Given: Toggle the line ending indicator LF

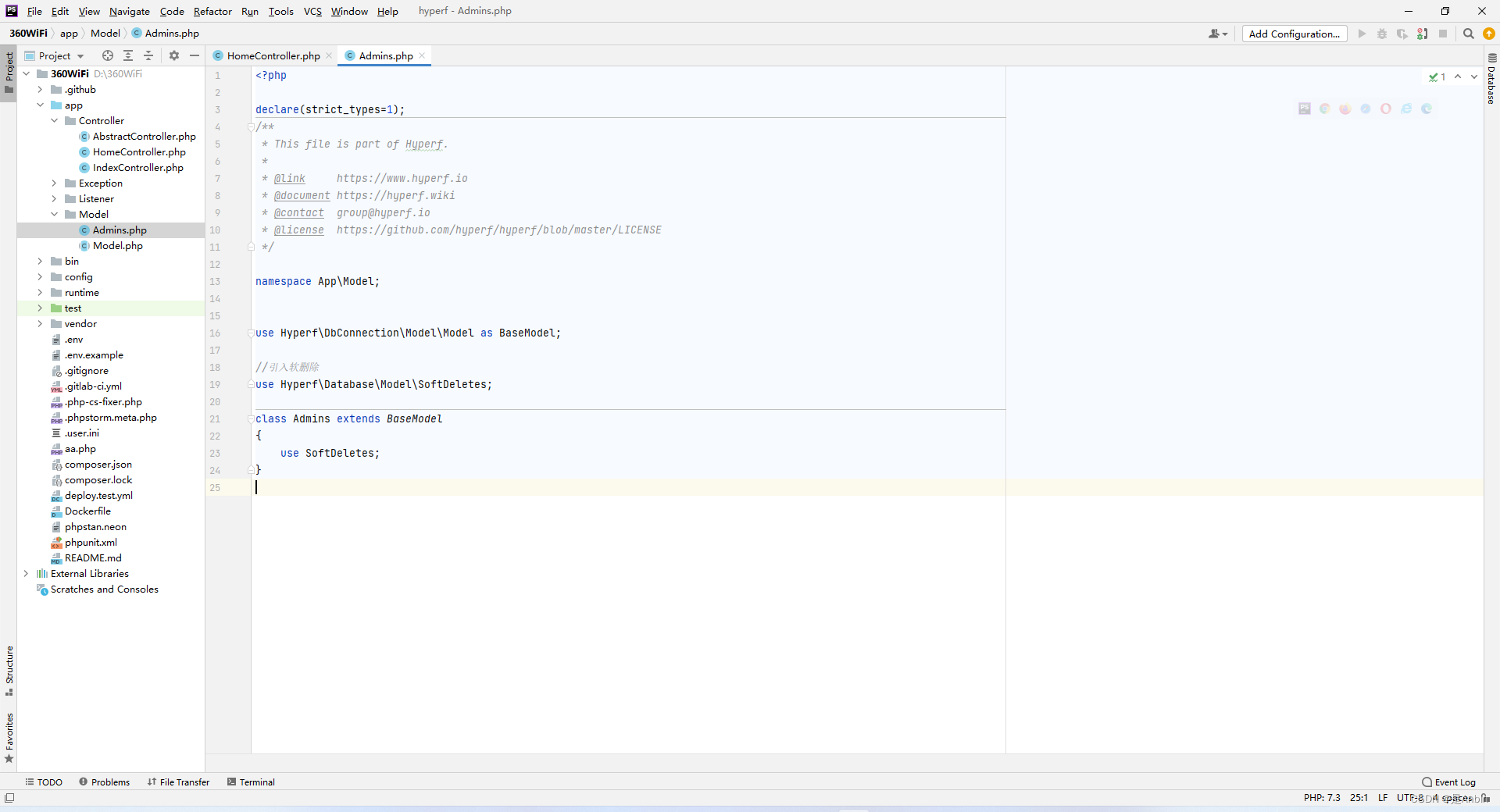Looking at the screenshot, I should pyautogui.click(x=1383, y=797).
